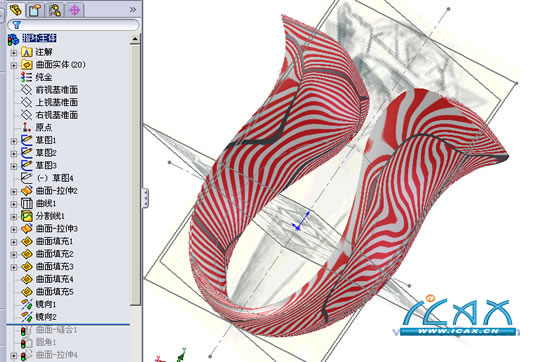Click the feature tree filter field

[73, 25]
